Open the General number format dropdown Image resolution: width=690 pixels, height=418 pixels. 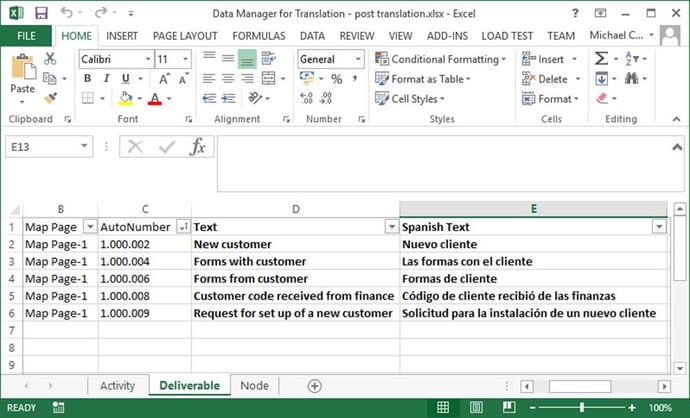point(358,59)
